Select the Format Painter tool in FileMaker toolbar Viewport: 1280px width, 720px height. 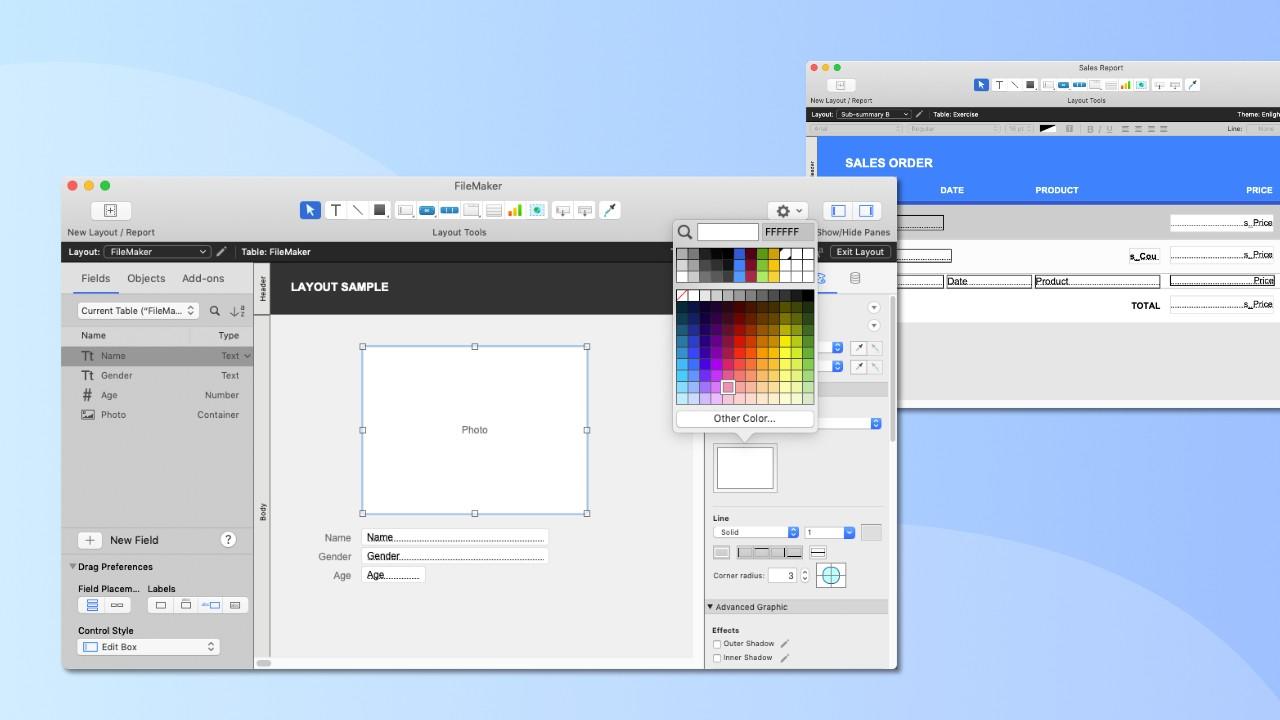coord(610,210)
